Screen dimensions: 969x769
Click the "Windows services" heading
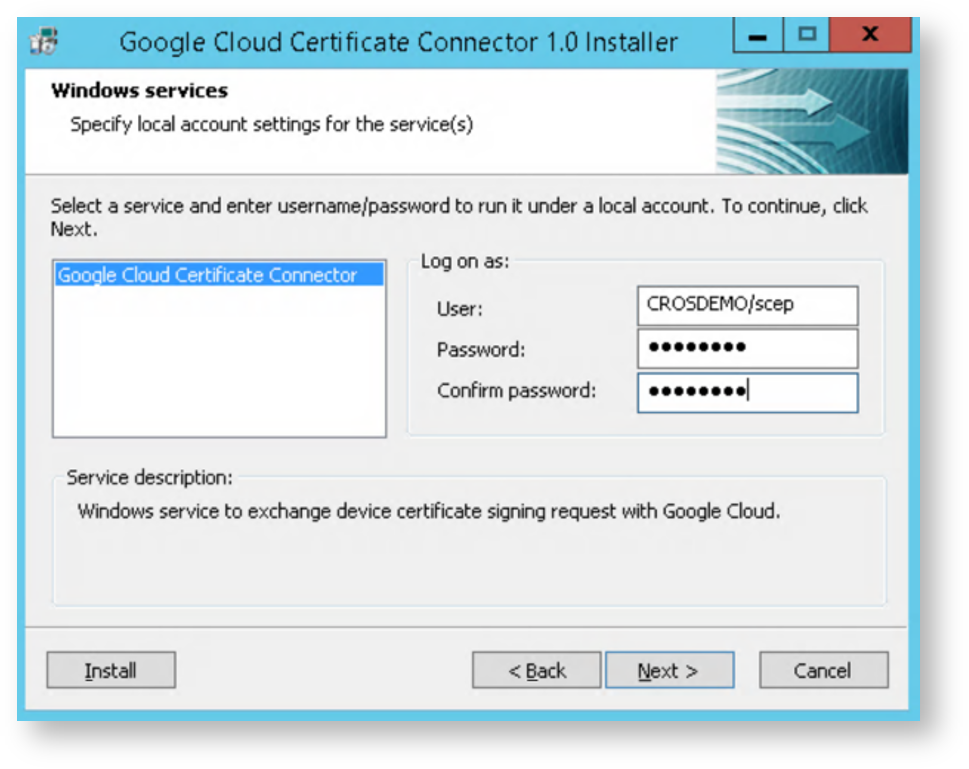pos(139,91)
